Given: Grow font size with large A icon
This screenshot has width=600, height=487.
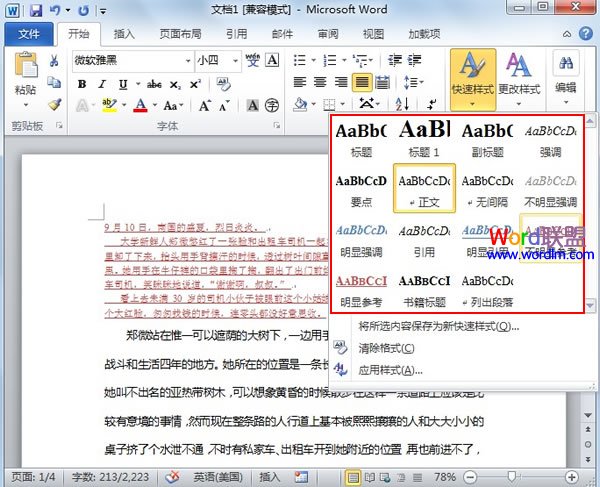Looking at the screenshot, I should 205,105.
